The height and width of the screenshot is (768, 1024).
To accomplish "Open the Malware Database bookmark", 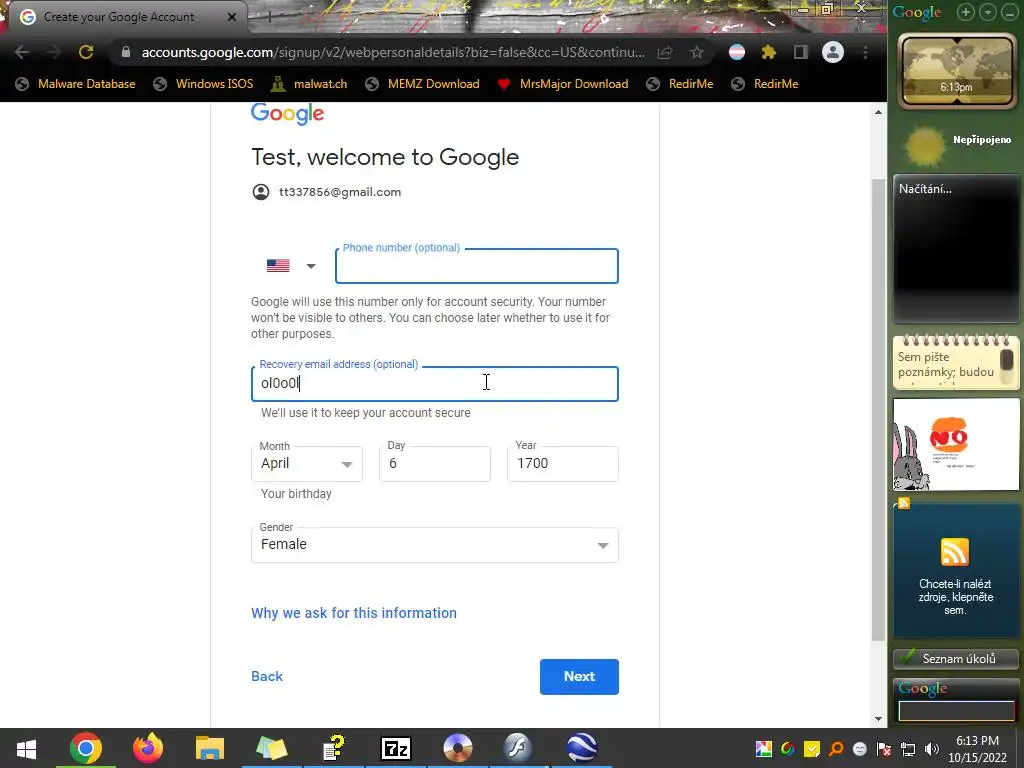I will point(75,84).
